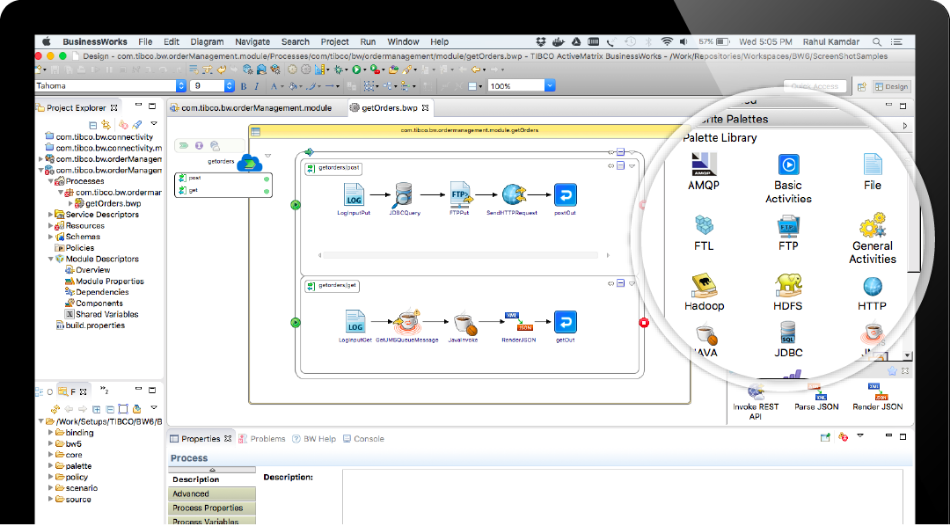950x525 pixels.
Task: Select the RenderJSON activity on canvas
Action: [x=518, y=322]
